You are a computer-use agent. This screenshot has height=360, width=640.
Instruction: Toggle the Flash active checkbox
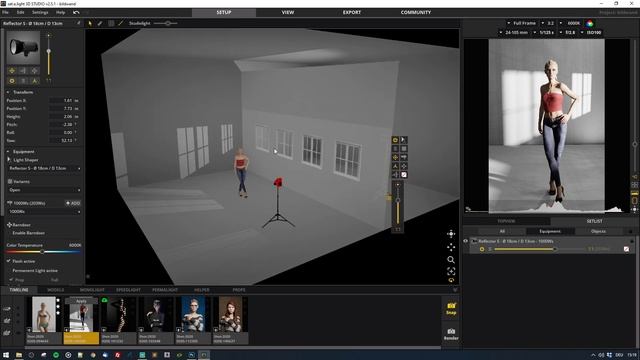pyautogui.click(x=9, y=261)
